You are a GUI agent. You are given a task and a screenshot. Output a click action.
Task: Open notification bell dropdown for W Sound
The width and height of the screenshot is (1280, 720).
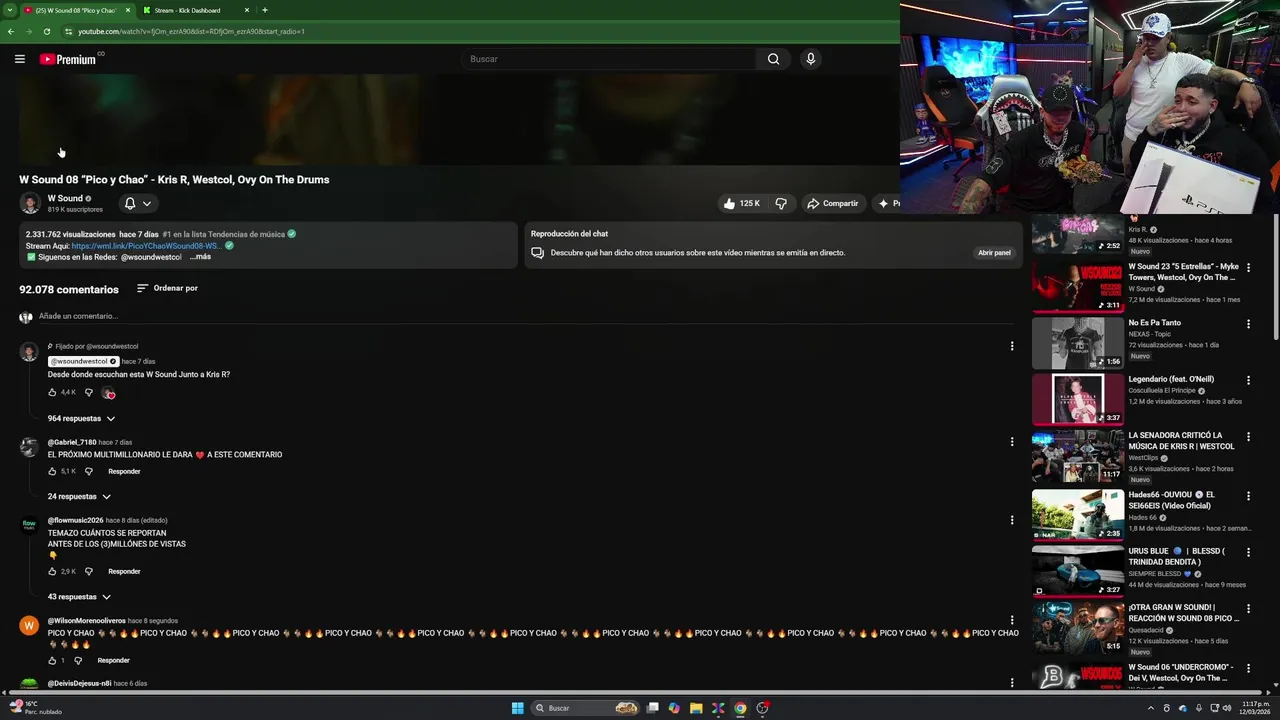(137, 203)
